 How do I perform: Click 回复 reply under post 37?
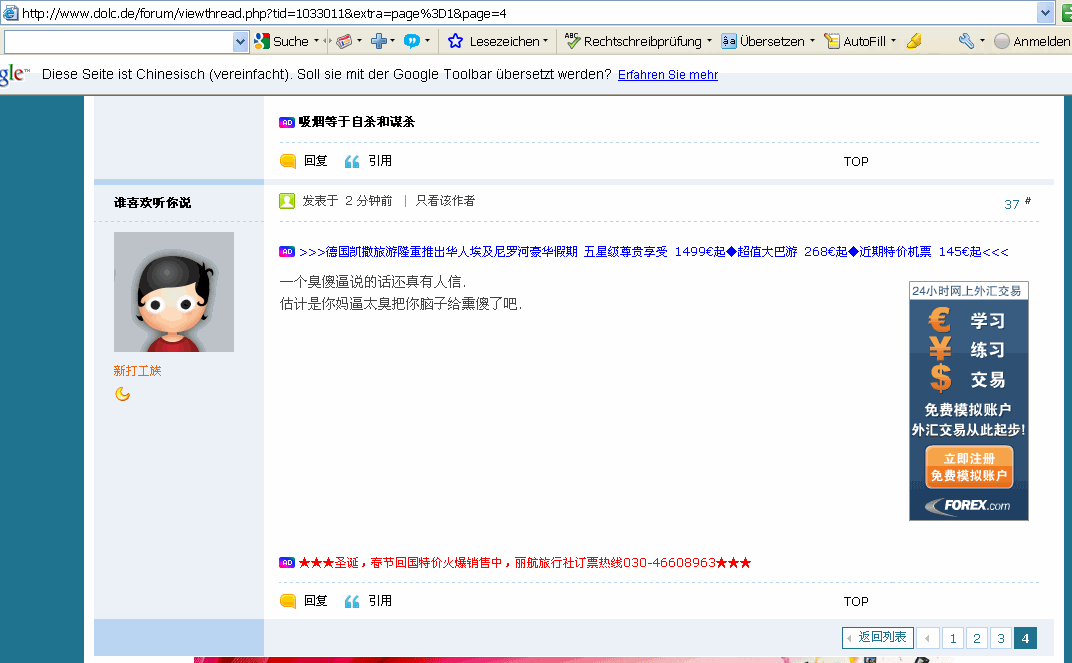305,601
